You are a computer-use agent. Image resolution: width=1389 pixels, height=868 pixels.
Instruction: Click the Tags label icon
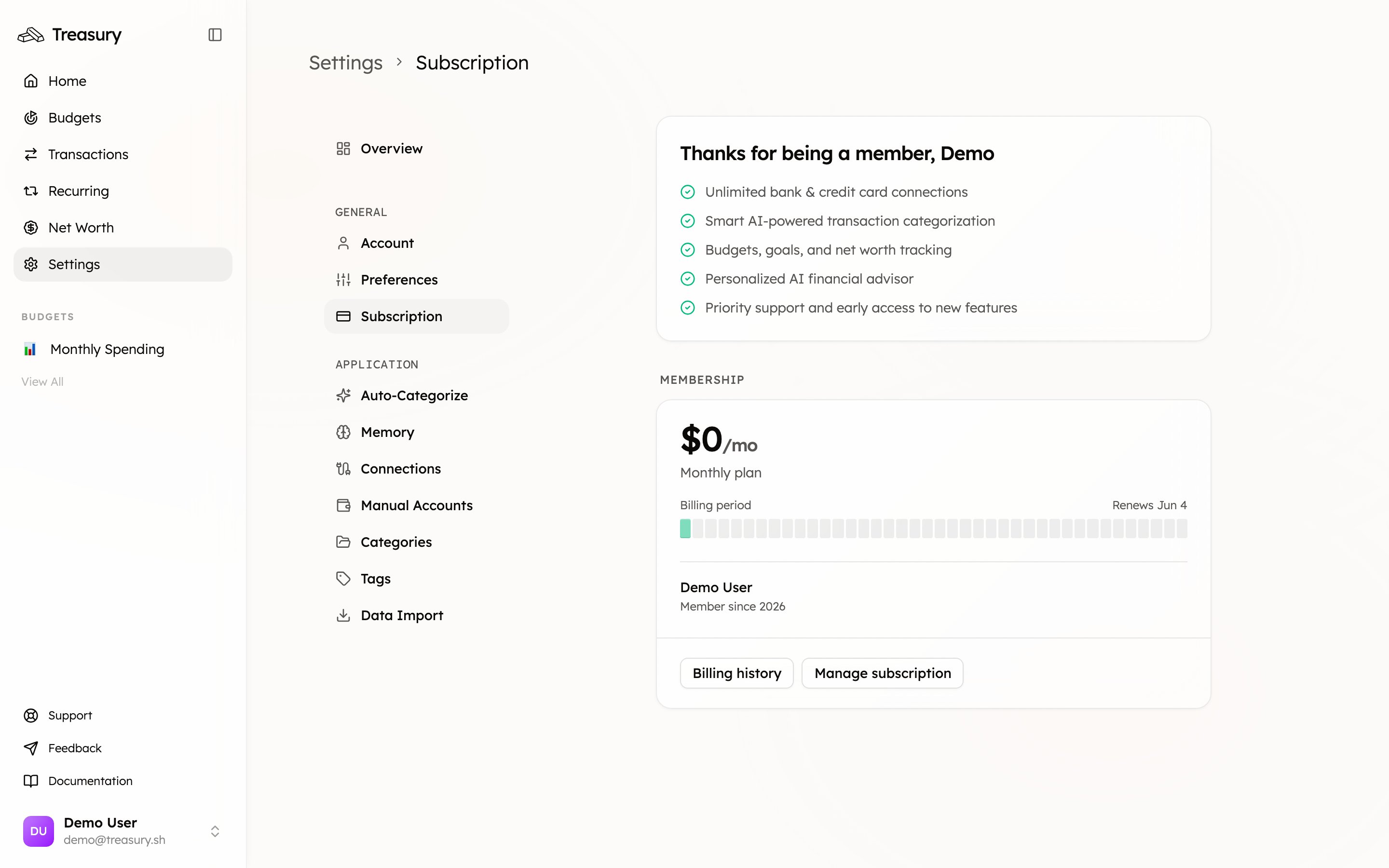coord(343,579)
